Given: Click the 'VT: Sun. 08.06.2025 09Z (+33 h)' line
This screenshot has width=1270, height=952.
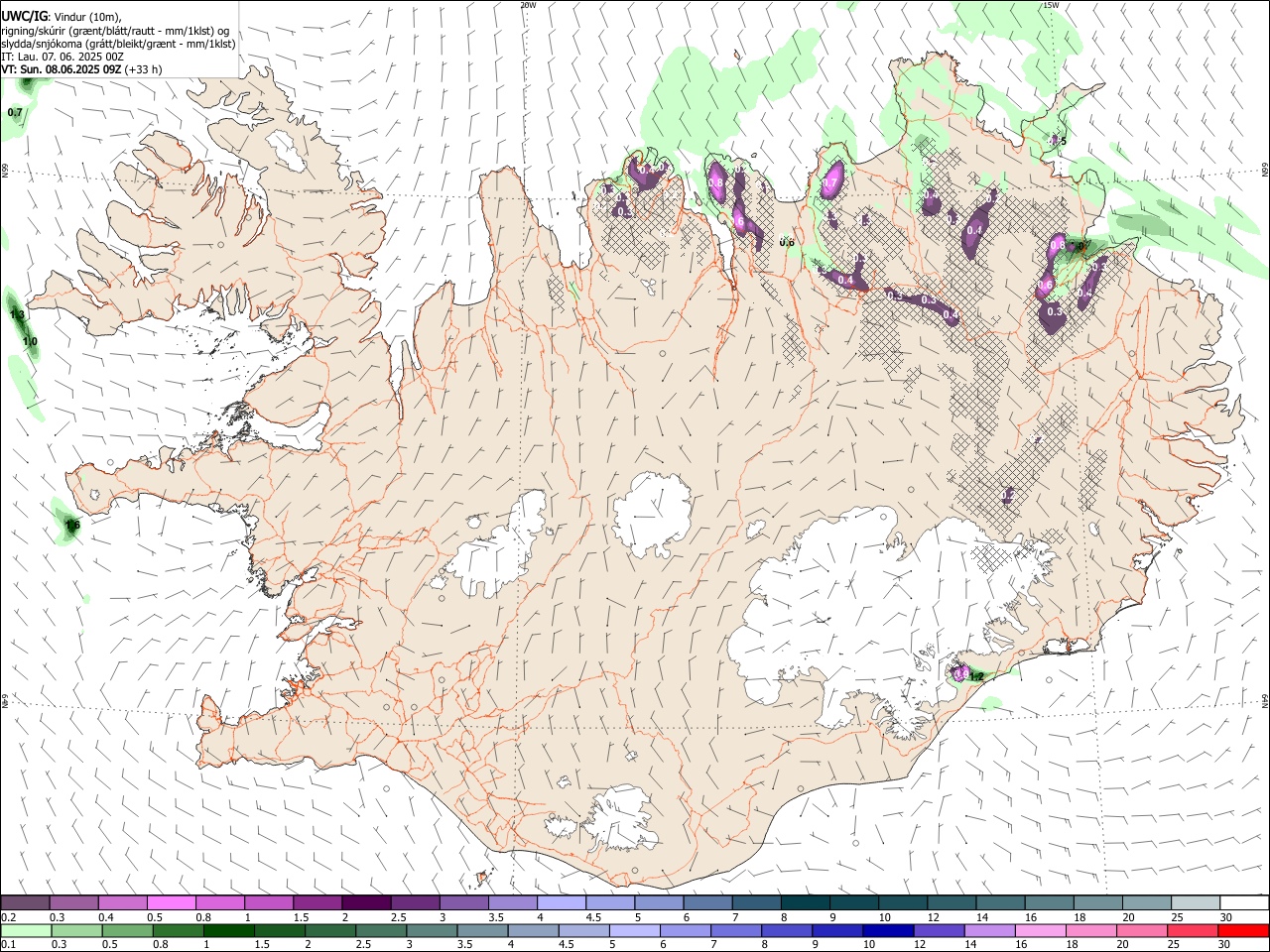Looking at the screenshot, I should pos(81,69).
